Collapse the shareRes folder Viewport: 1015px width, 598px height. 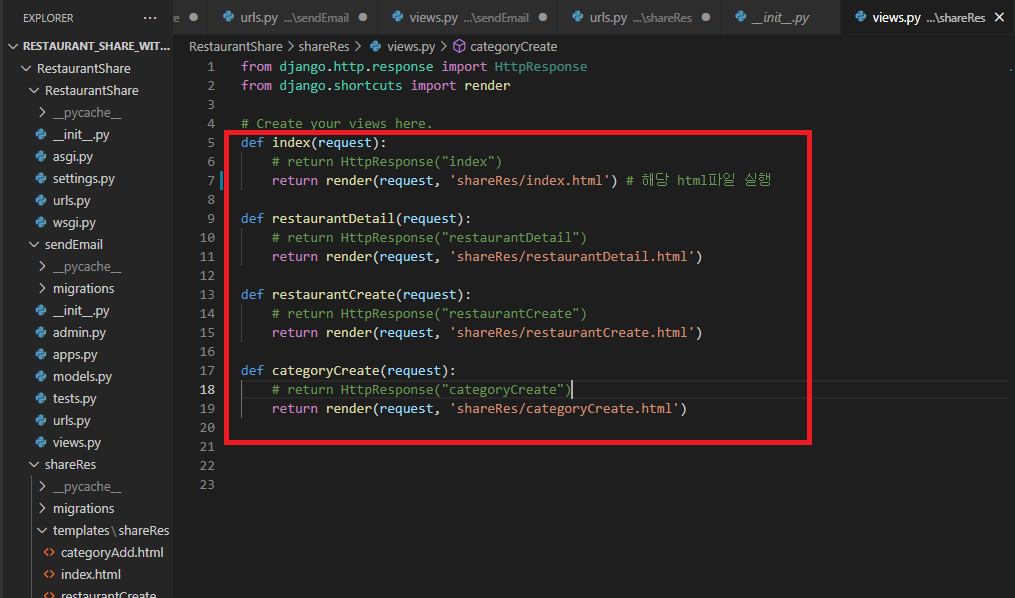tap(34, 465)
